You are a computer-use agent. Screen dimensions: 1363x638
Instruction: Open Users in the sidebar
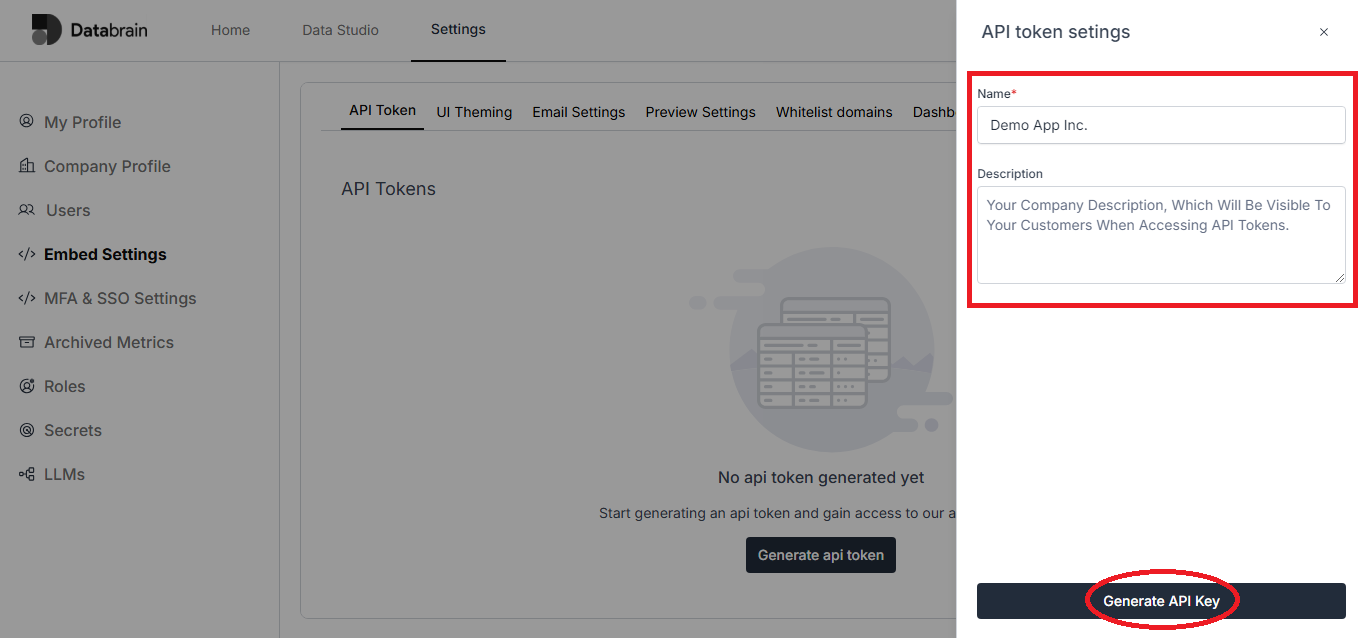(68, 210)
